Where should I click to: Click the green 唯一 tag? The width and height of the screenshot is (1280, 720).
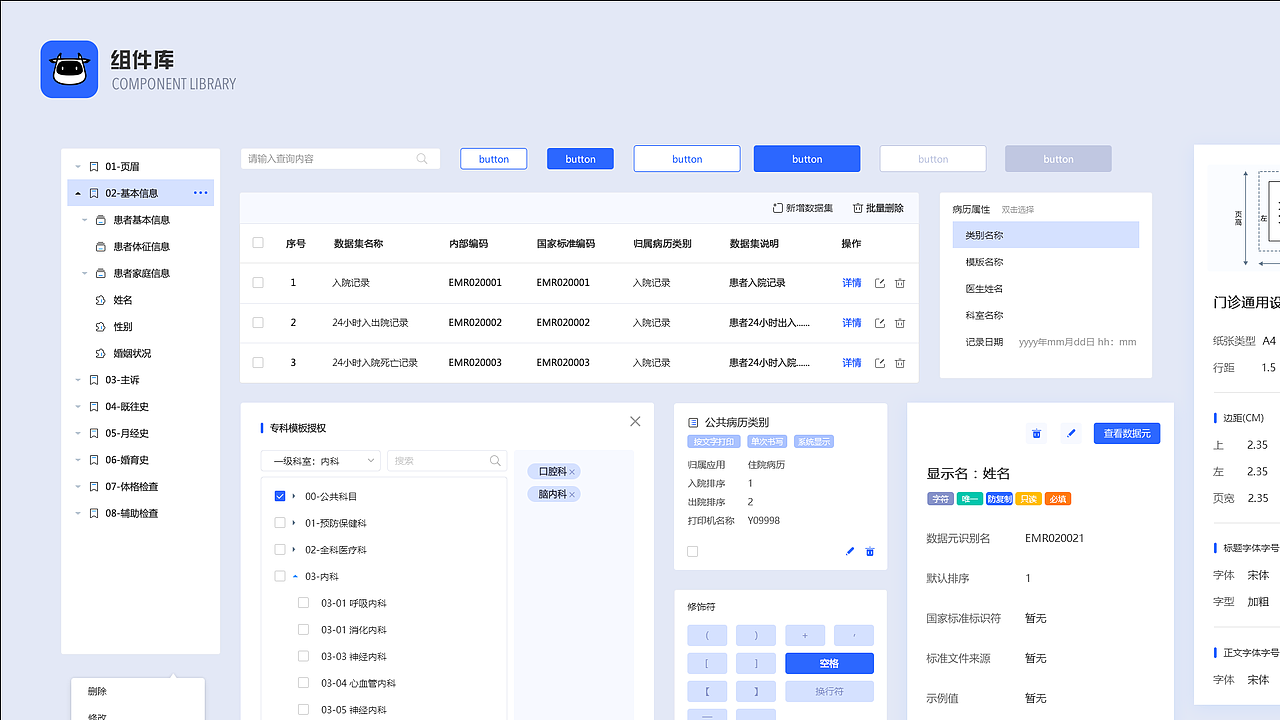pos(970,498)
